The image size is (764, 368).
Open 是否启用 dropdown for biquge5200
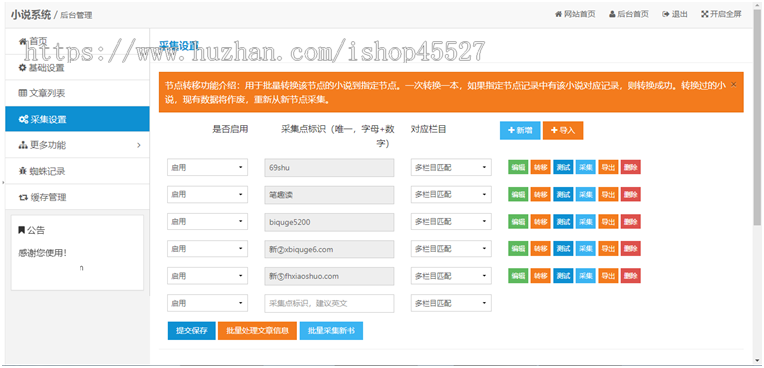(207, 222)
